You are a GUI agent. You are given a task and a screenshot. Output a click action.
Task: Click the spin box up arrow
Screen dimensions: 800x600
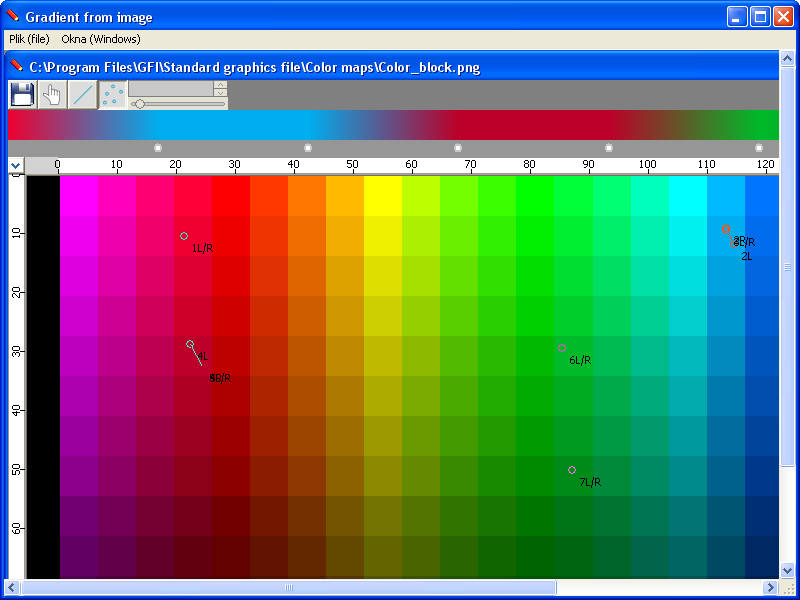pyautogui.click(x=220, y=85)
